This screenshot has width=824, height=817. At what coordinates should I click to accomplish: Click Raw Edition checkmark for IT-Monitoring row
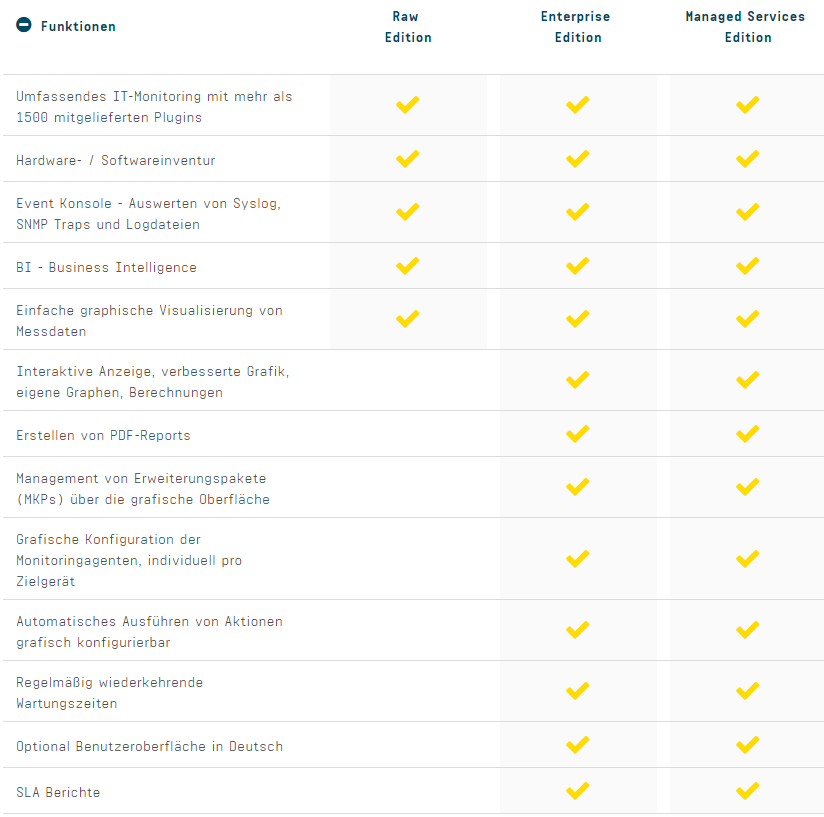pos(408,105)
